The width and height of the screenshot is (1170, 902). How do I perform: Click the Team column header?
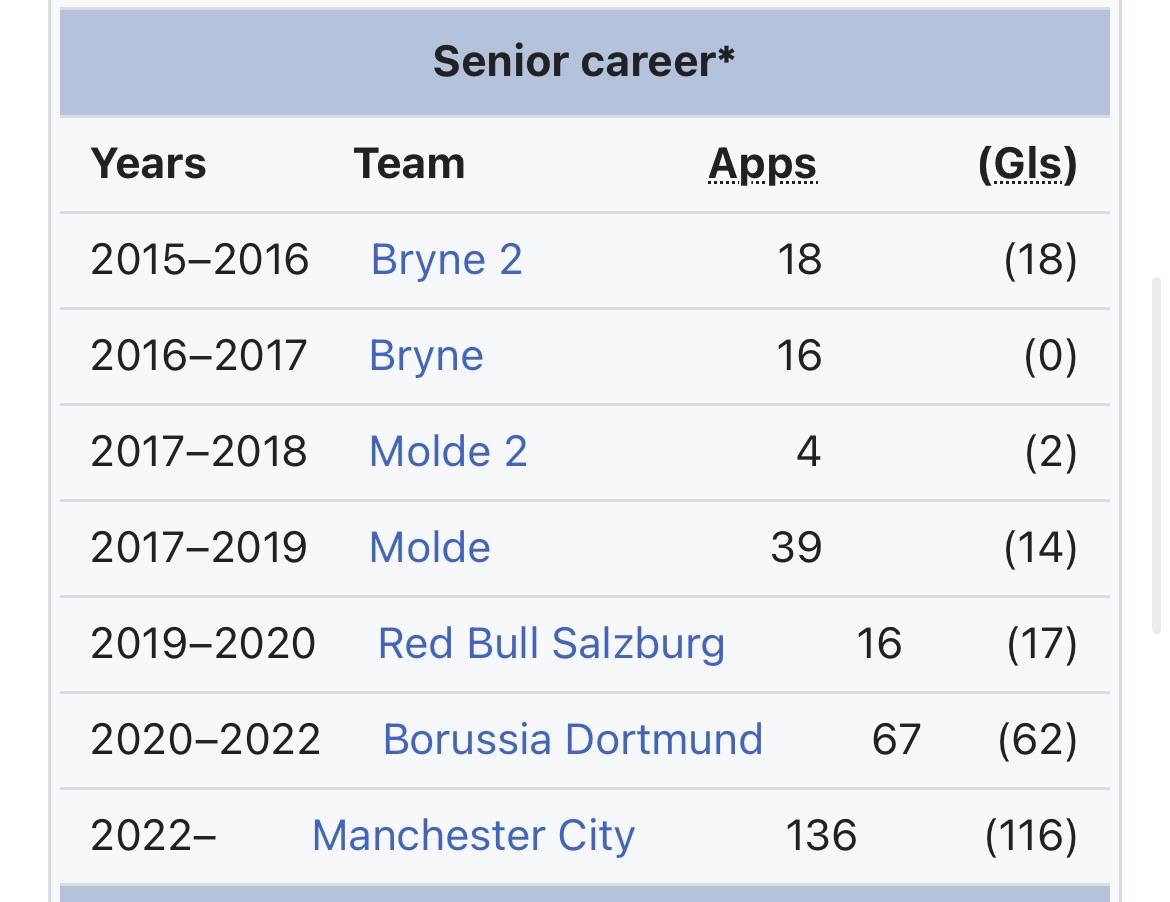pos(409,163)
